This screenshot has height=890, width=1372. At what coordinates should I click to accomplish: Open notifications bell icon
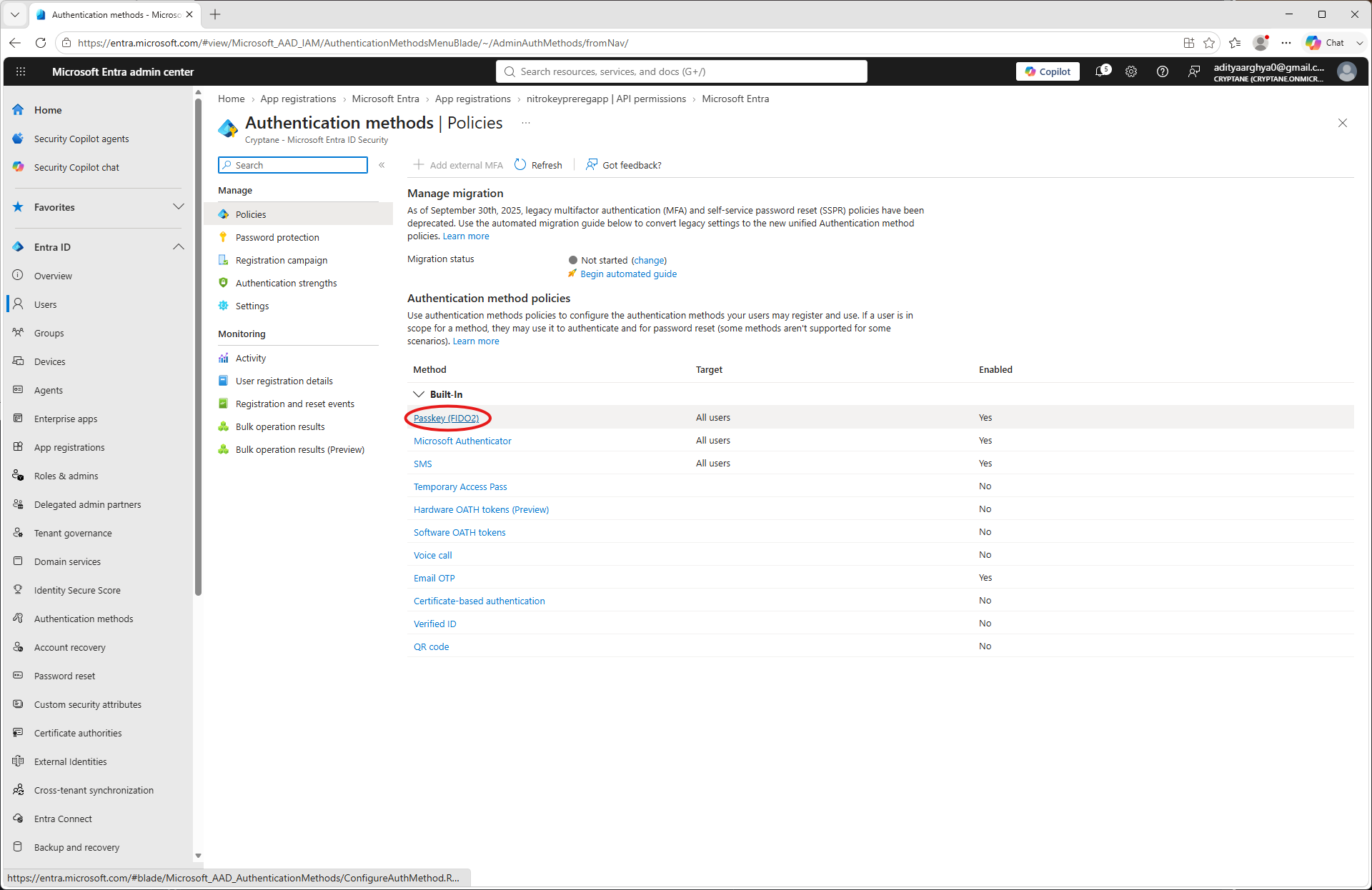(1103, 71)
